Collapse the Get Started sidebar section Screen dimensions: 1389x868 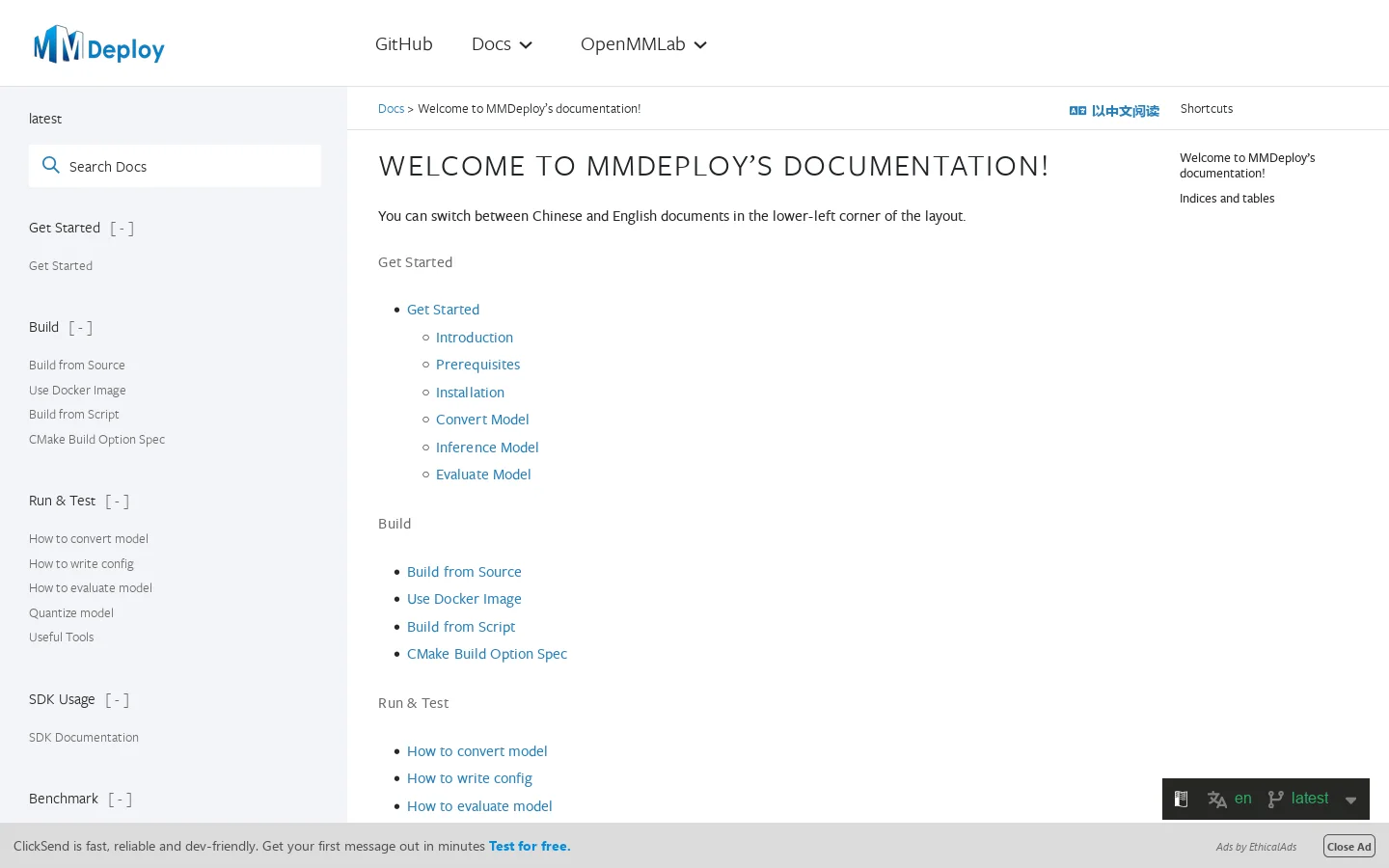click(x=122, y=229)
